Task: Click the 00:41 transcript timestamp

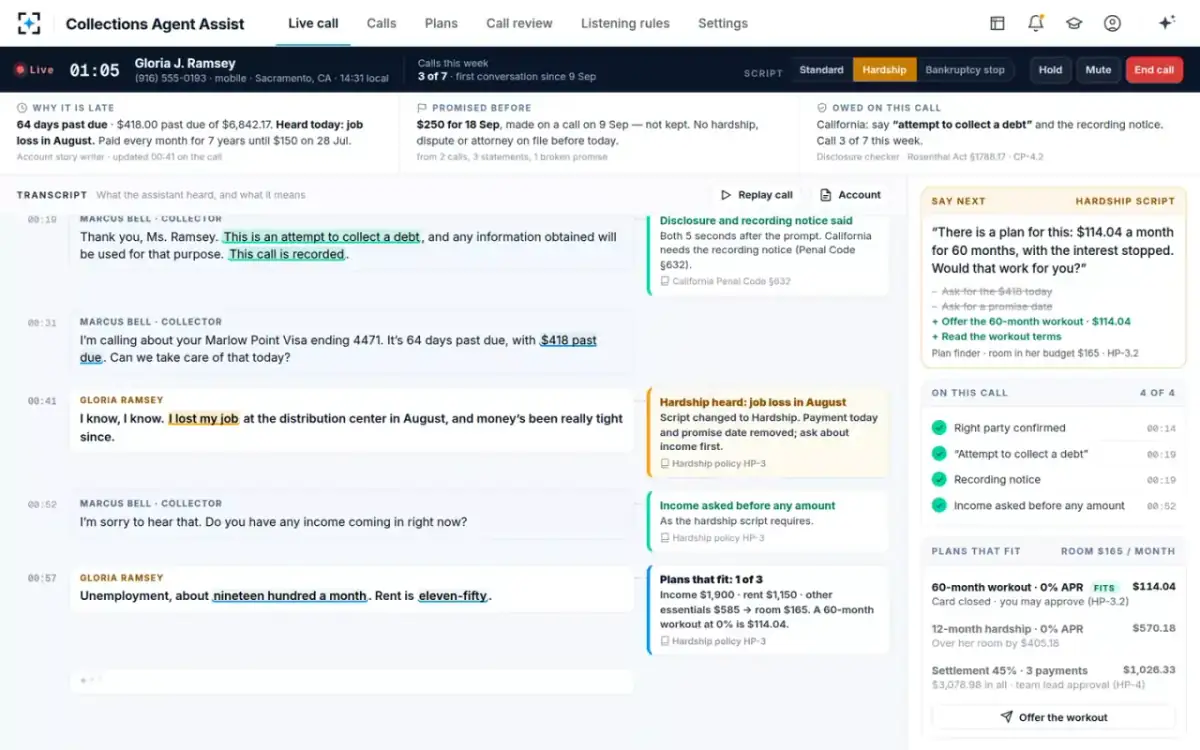Action: pyautogui.click(x=42, y=401)
